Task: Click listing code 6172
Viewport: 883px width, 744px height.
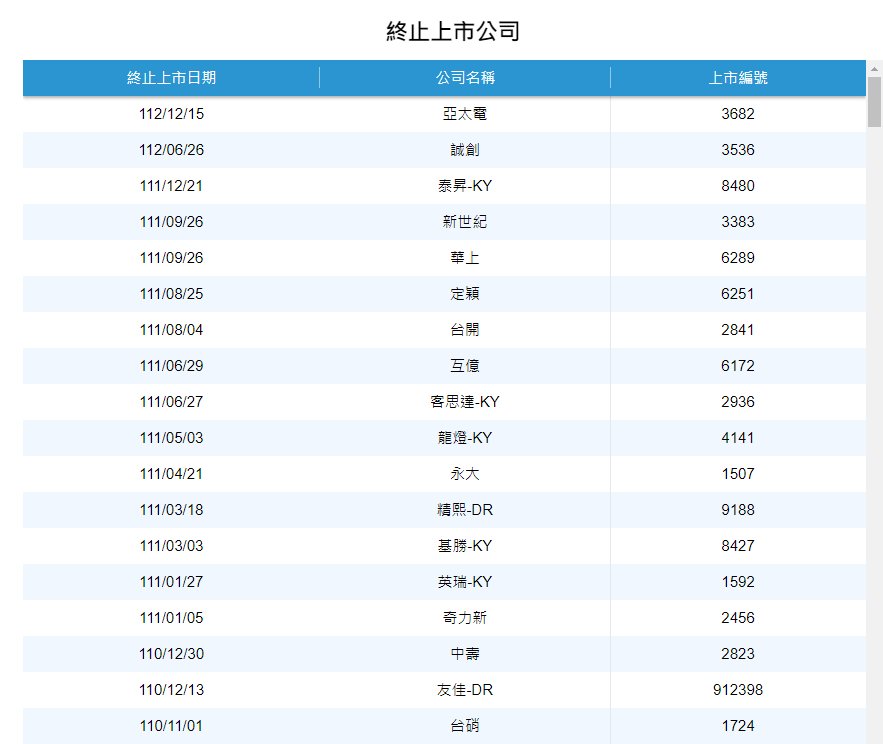Action: (x=738, y=366)
